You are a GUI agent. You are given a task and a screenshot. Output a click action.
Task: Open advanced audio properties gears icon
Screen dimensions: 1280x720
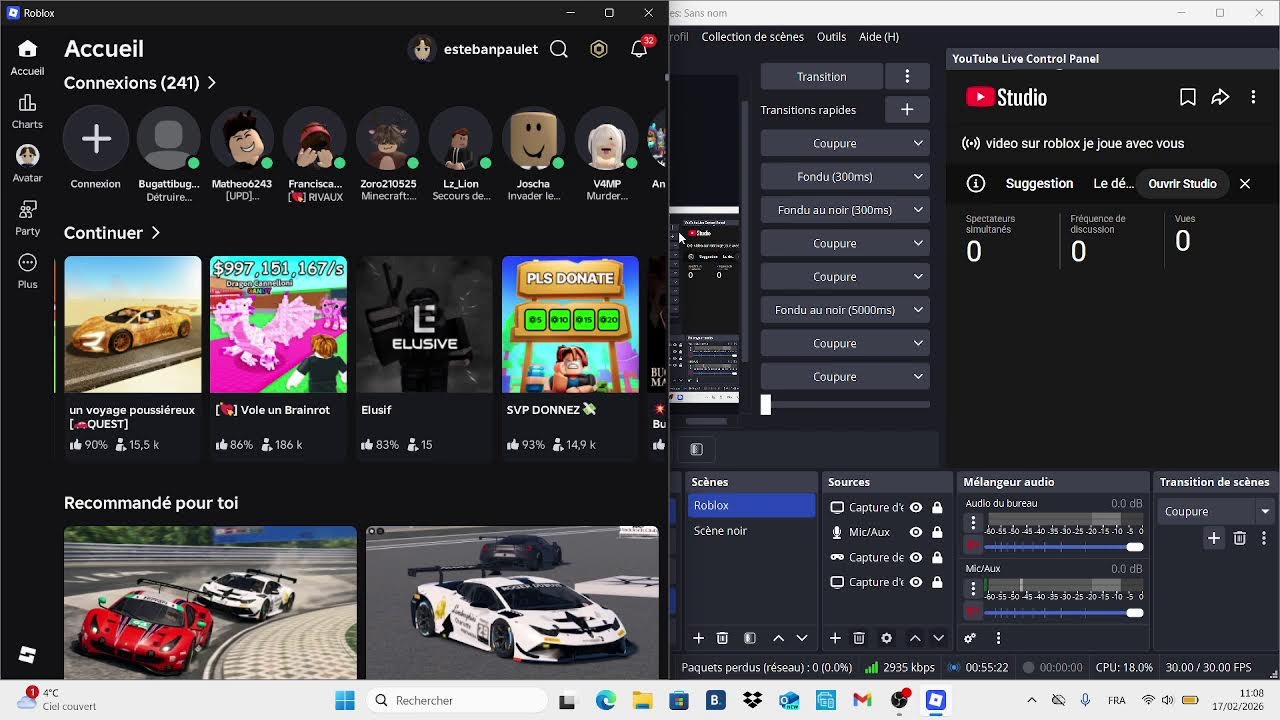click(x=970, y=638)
